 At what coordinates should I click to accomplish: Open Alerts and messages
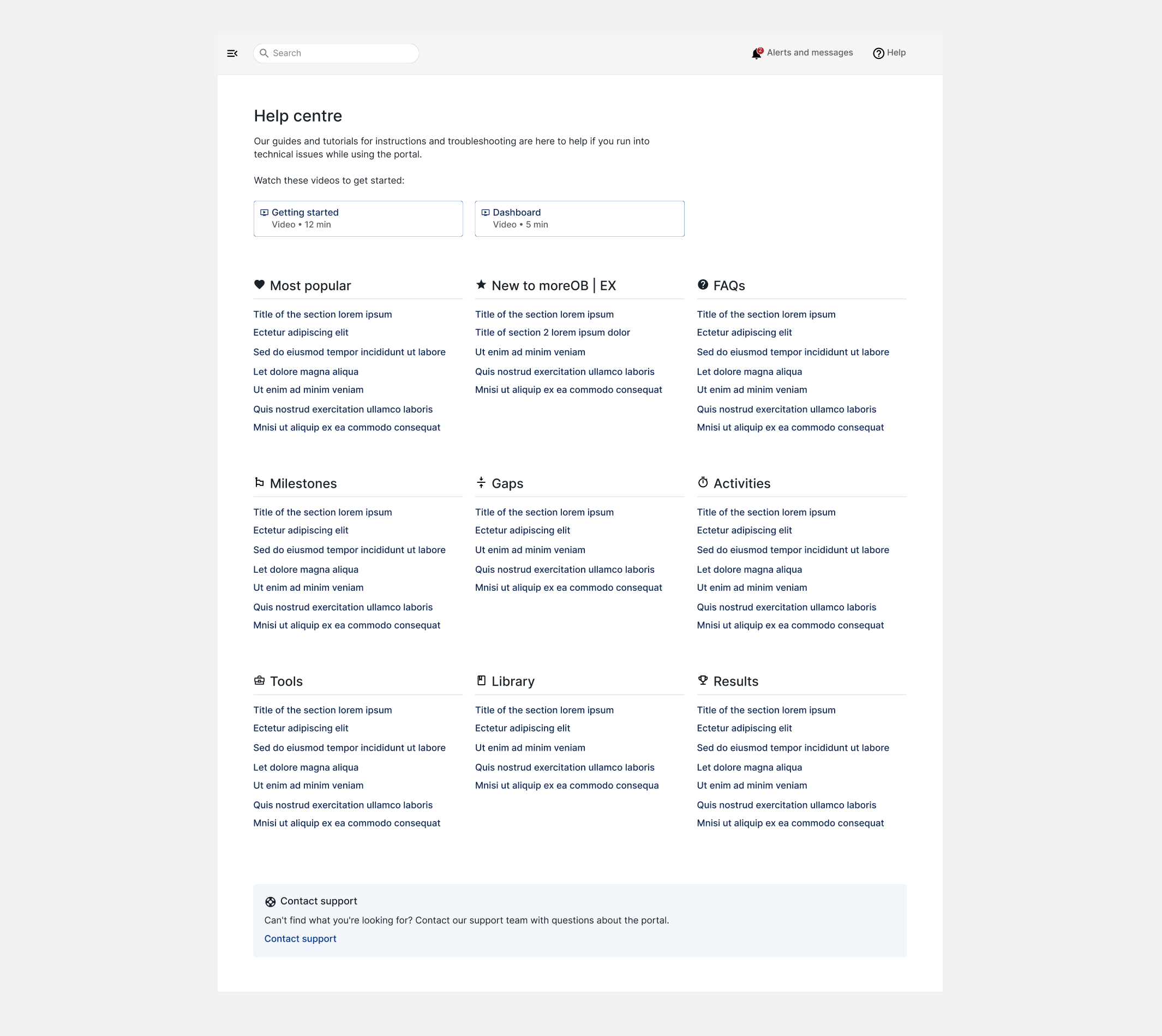(810, 53)
